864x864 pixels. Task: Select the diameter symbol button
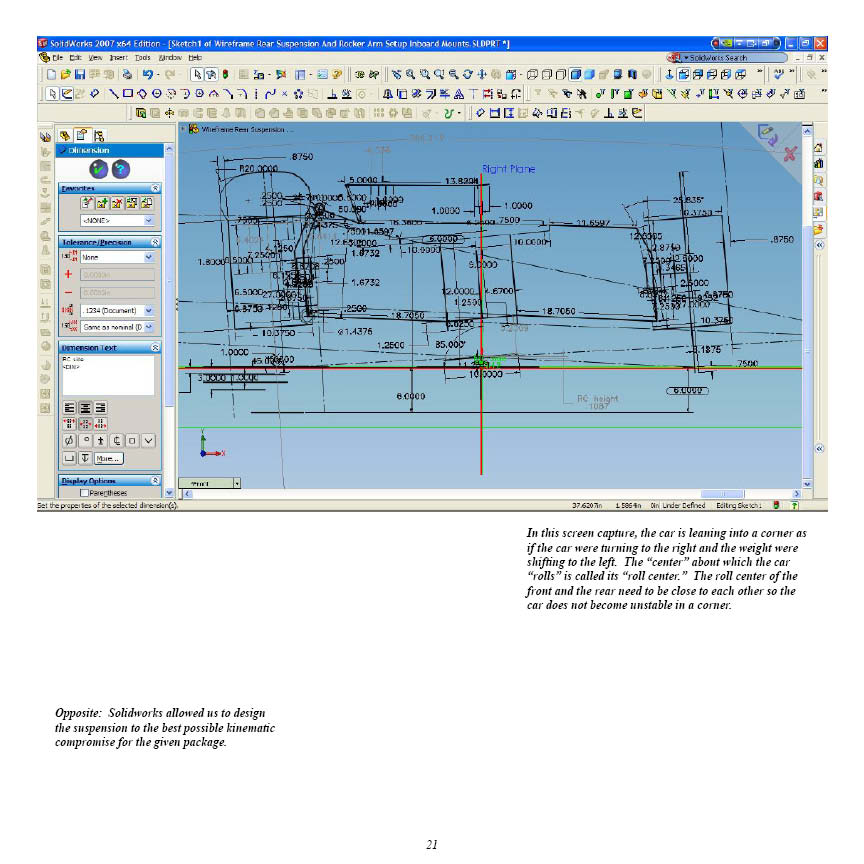click(69, 440)
